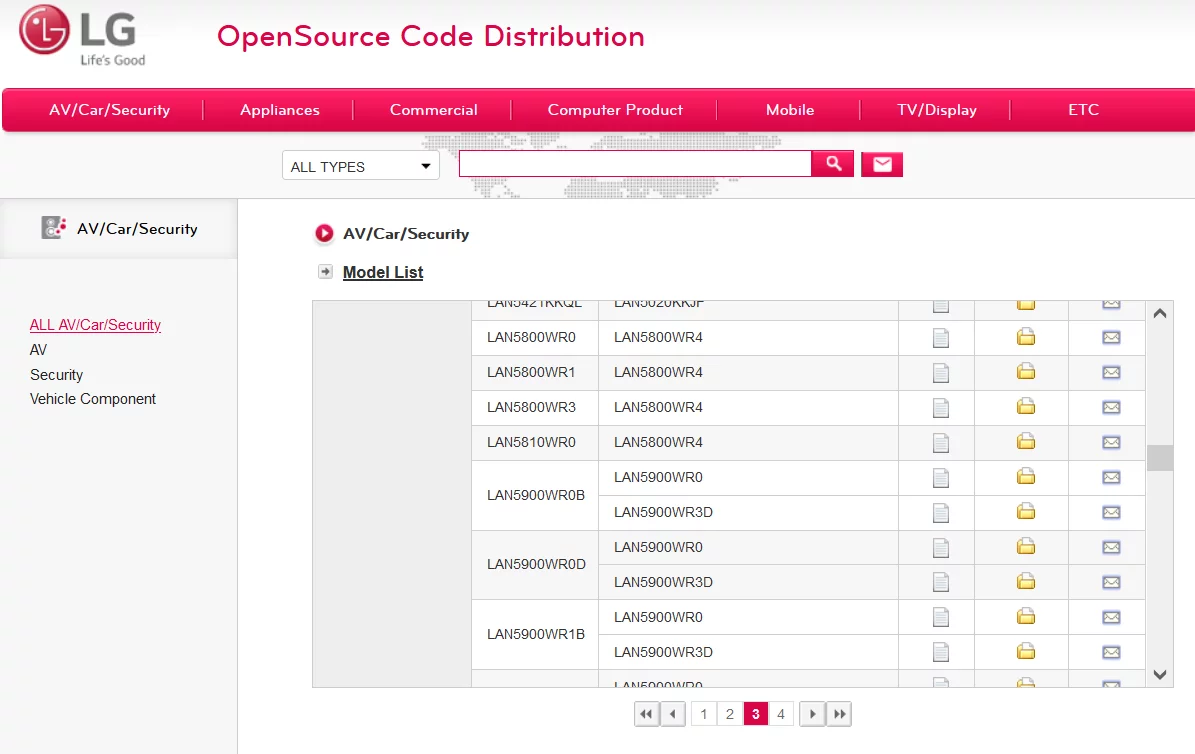Open document icon for LAN5900WR0D's LAN5900WR0 row
Viewport: 1195px width, 754px height.
click(941, 548)
